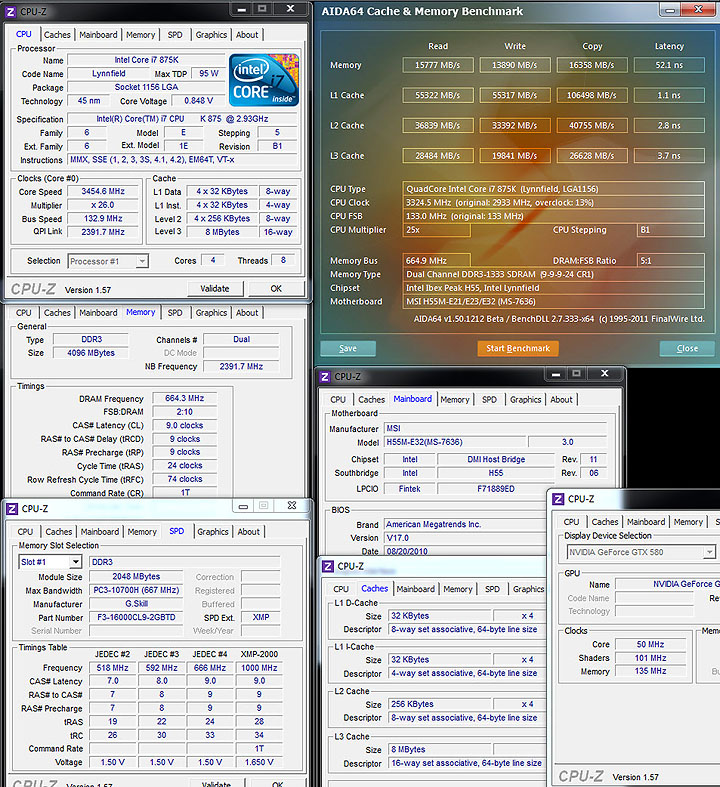The width and height of the screenshot is (720, 787).
Task: Select About tab in the Mainboard CPU-Z window
Action: [x=561, y=400]
